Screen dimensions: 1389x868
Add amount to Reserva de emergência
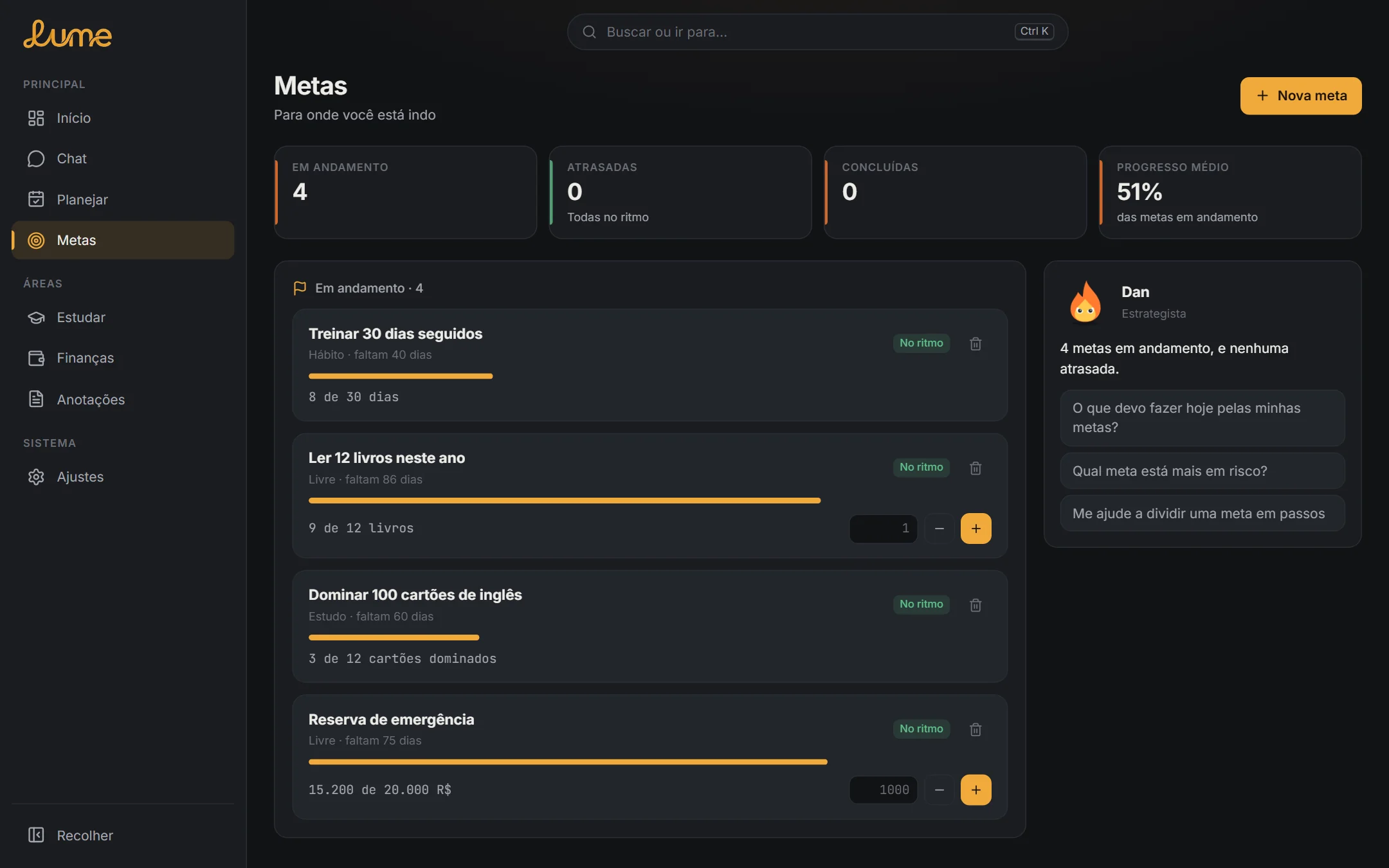pos(976,790)
